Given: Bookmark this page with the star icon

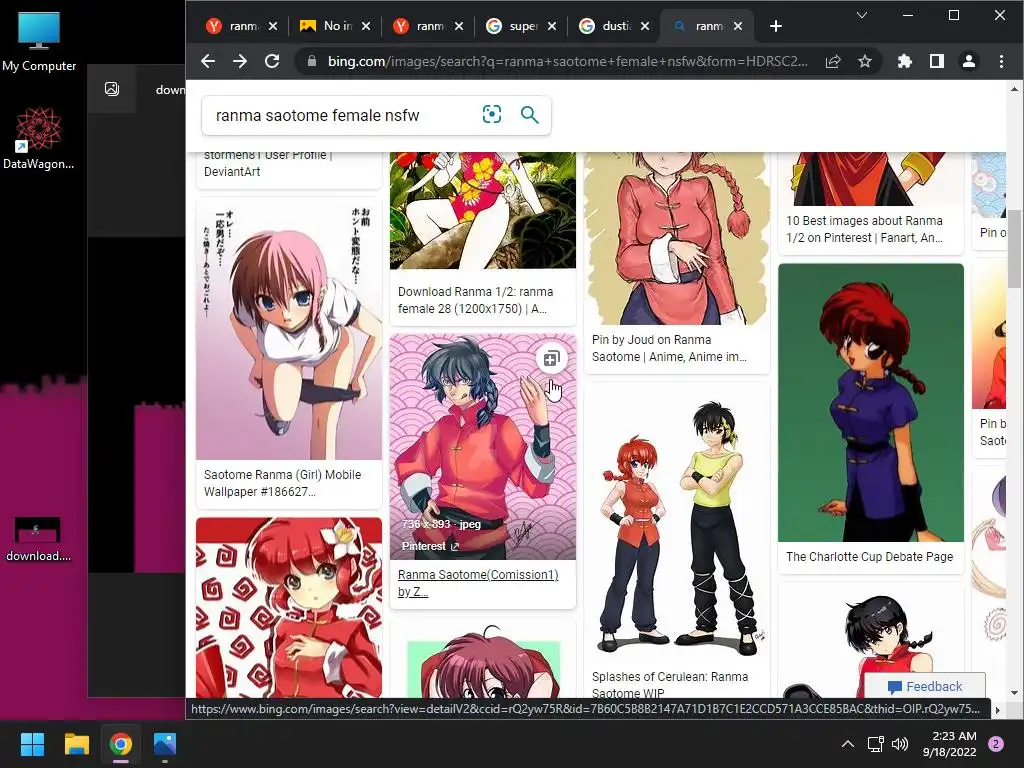Looking at the screenshot, I should (865, 61).
